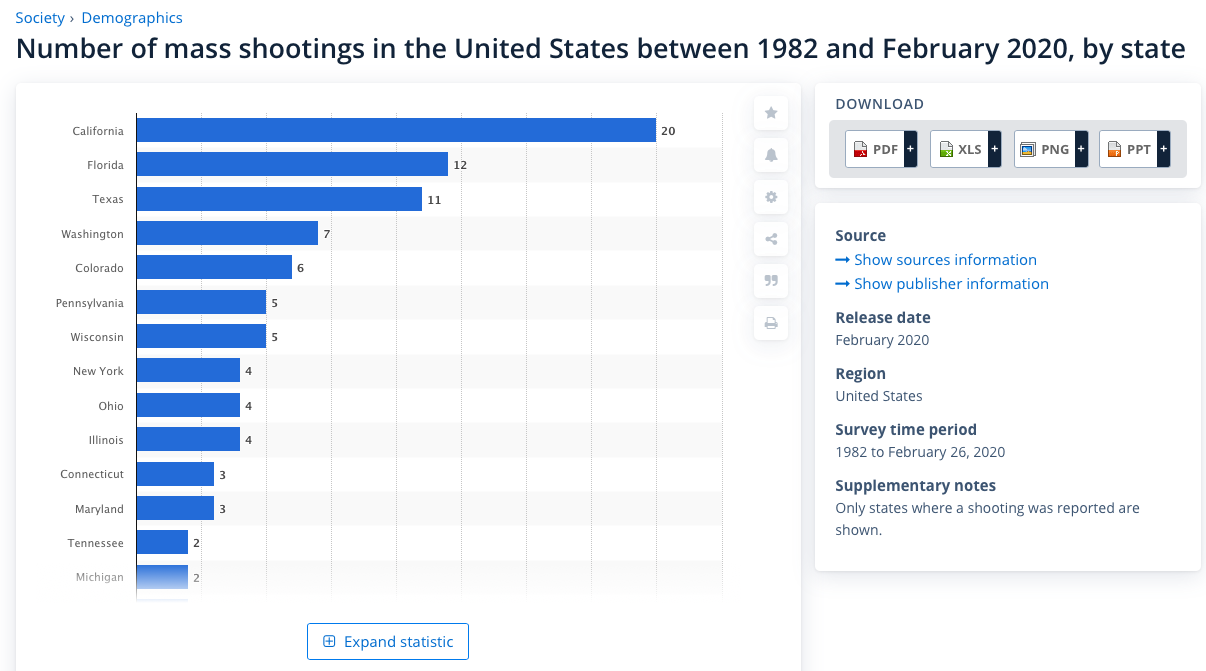The image size is (1206, 671).
Task: Click the bell notification alert icon
Action: point(771,155)
